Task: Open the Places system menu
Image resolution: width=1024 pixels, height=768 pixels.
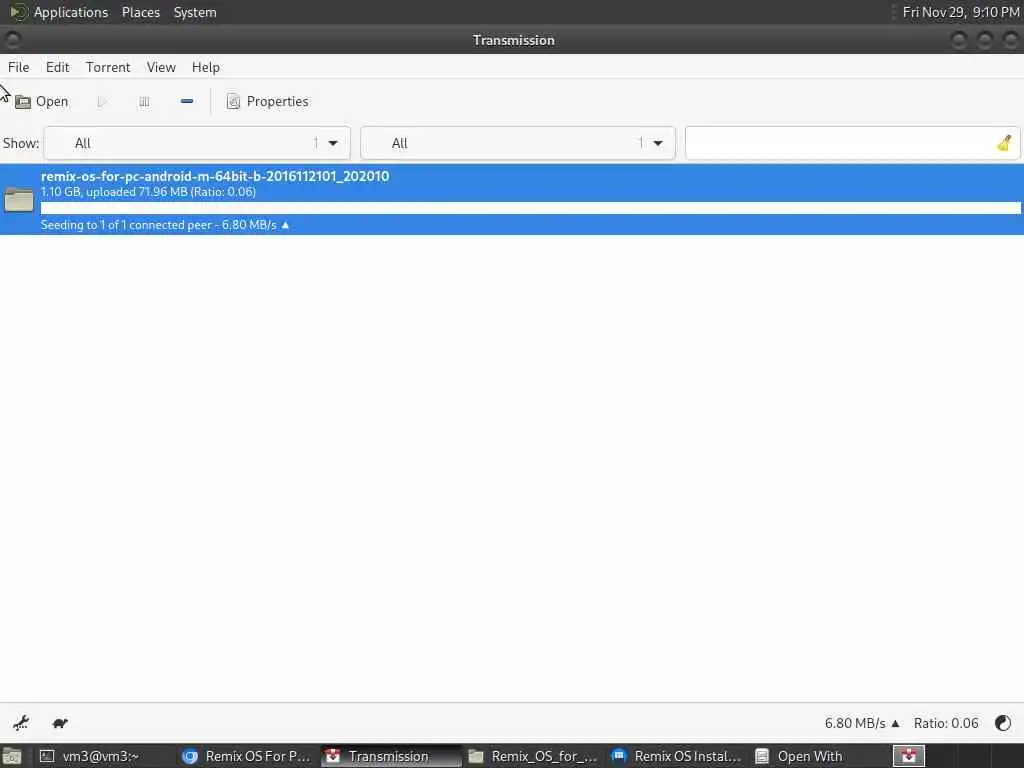Action: click(x=140, y=12)
